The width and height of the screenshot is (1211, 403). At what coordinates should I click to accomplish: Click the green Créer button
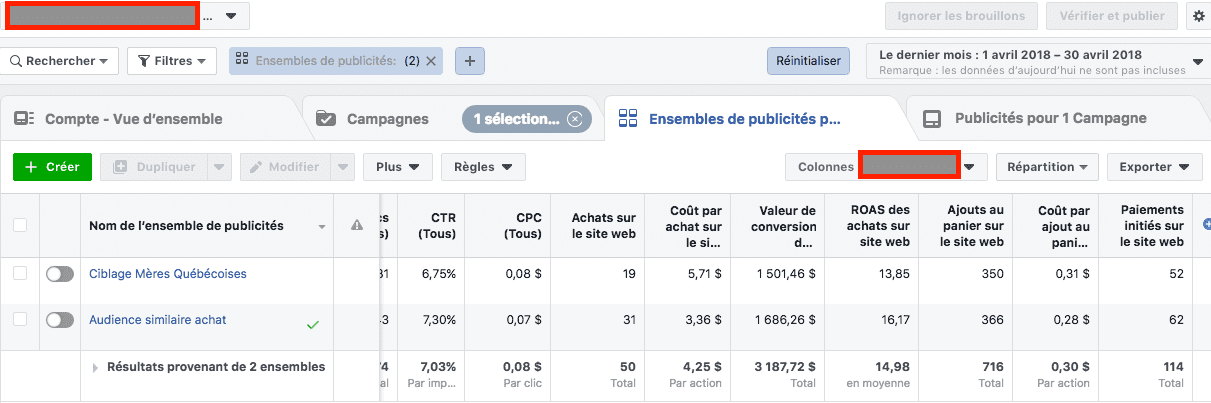tap(52, 167)
